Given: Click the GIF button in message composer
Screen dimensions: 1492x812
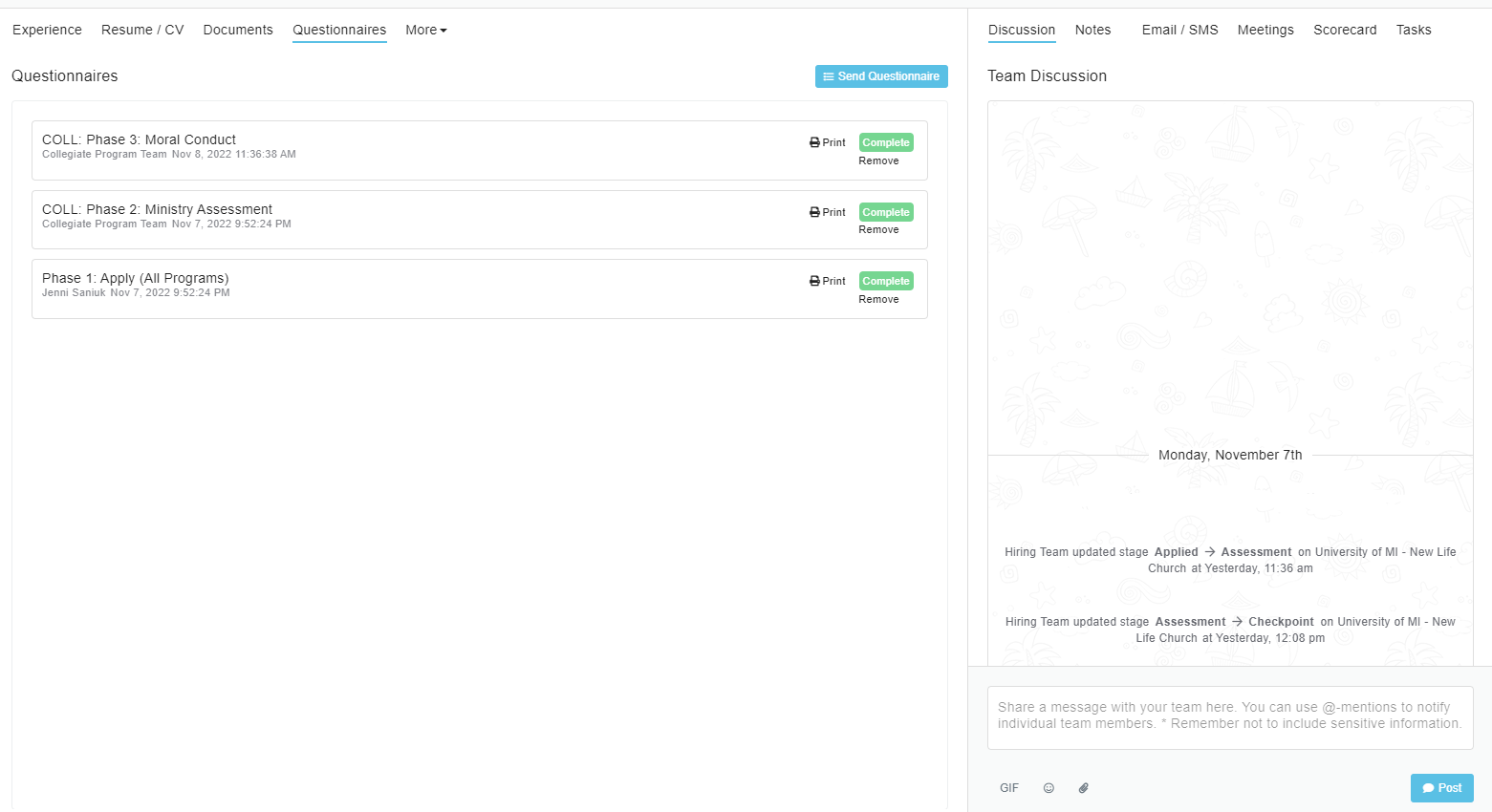Looking at the screenshot, I should [1008, 788].
